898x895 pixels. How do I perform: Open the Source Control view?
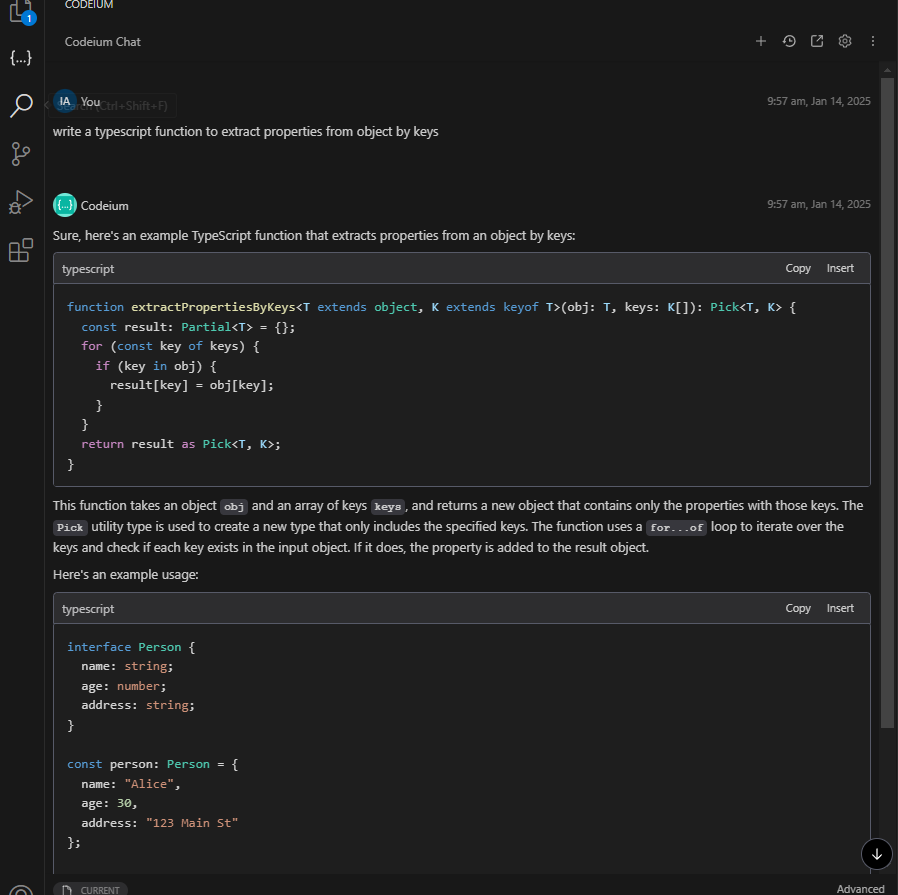[21, 153]
